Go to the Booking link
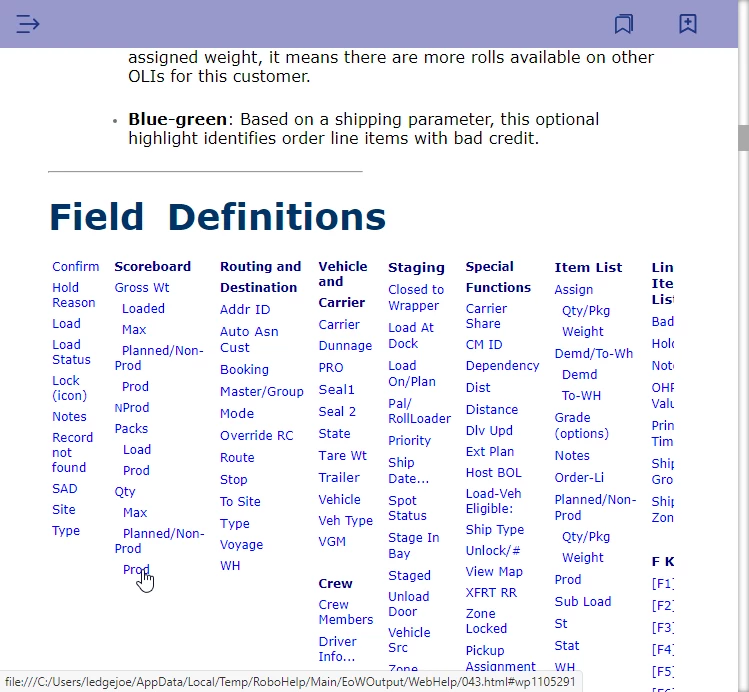This screenshot has height=692, width=749. point(245,370)
